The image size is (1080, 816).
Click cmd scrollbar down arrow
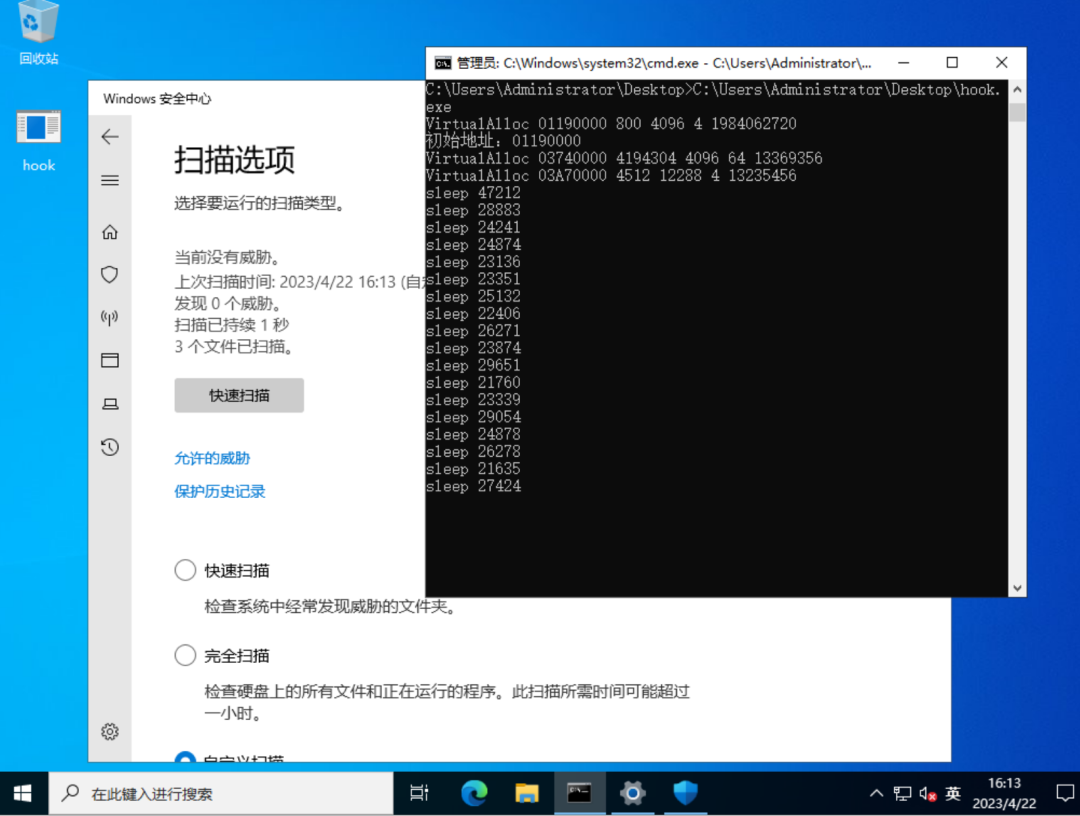tap(1017, 588)
